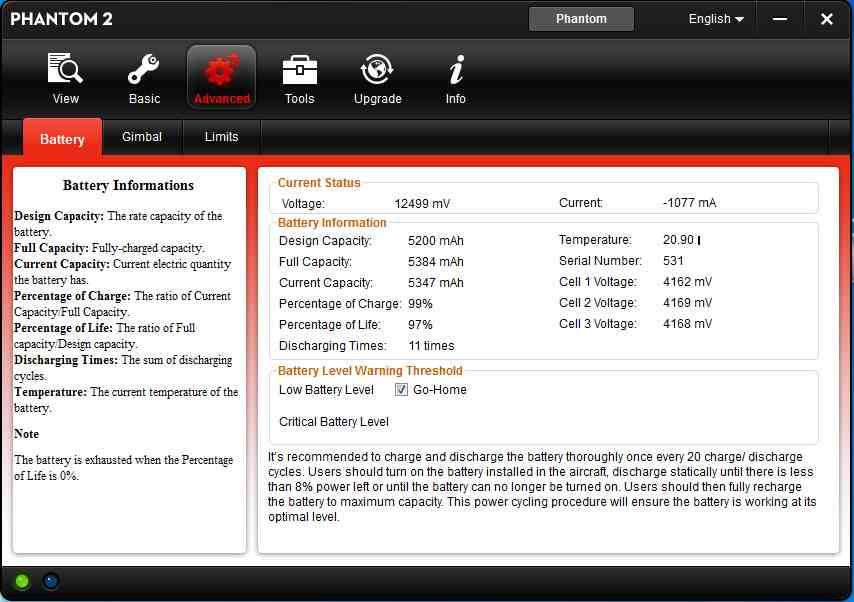This screenshot has width=854, height=602.
Task: Select the Percentage of Charge value
Action: (420, 304)
